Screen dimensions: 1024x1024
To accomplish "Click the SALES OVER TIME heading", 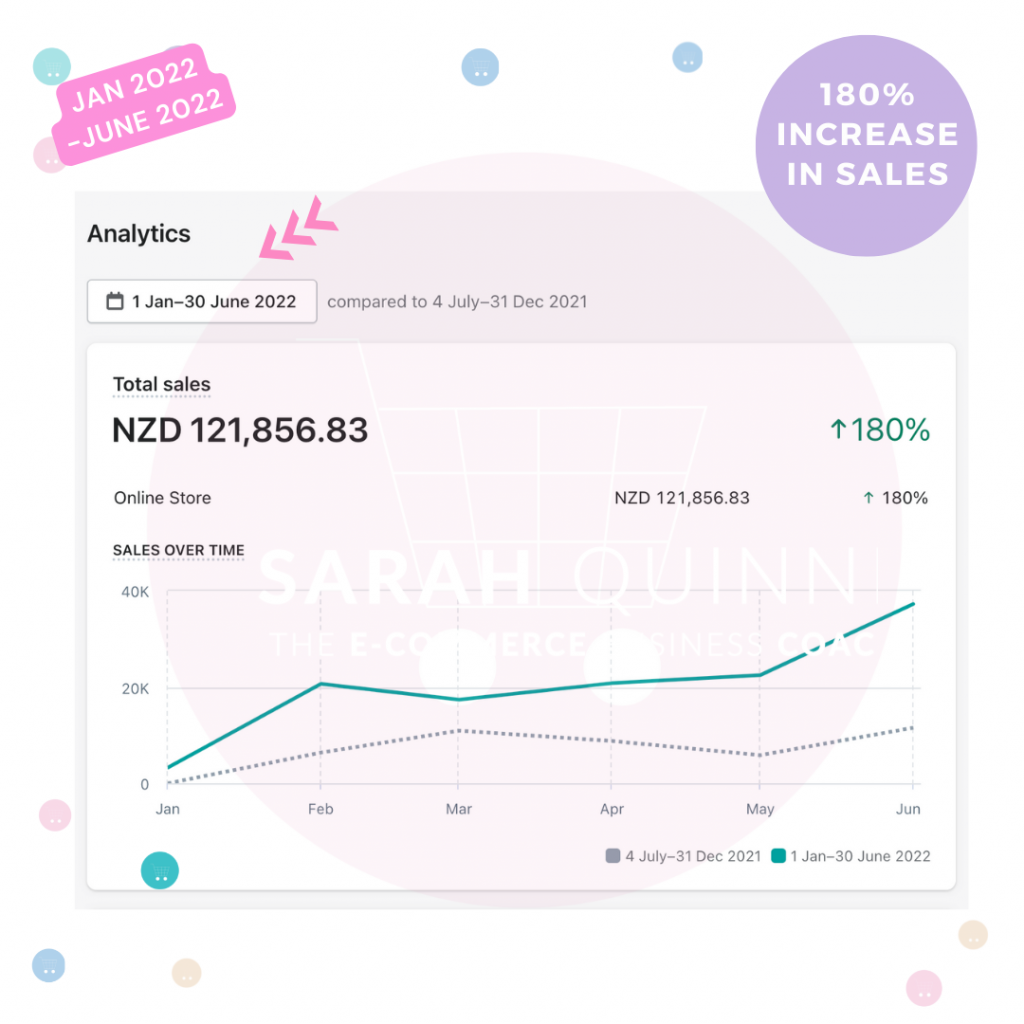I will [178, 551].
